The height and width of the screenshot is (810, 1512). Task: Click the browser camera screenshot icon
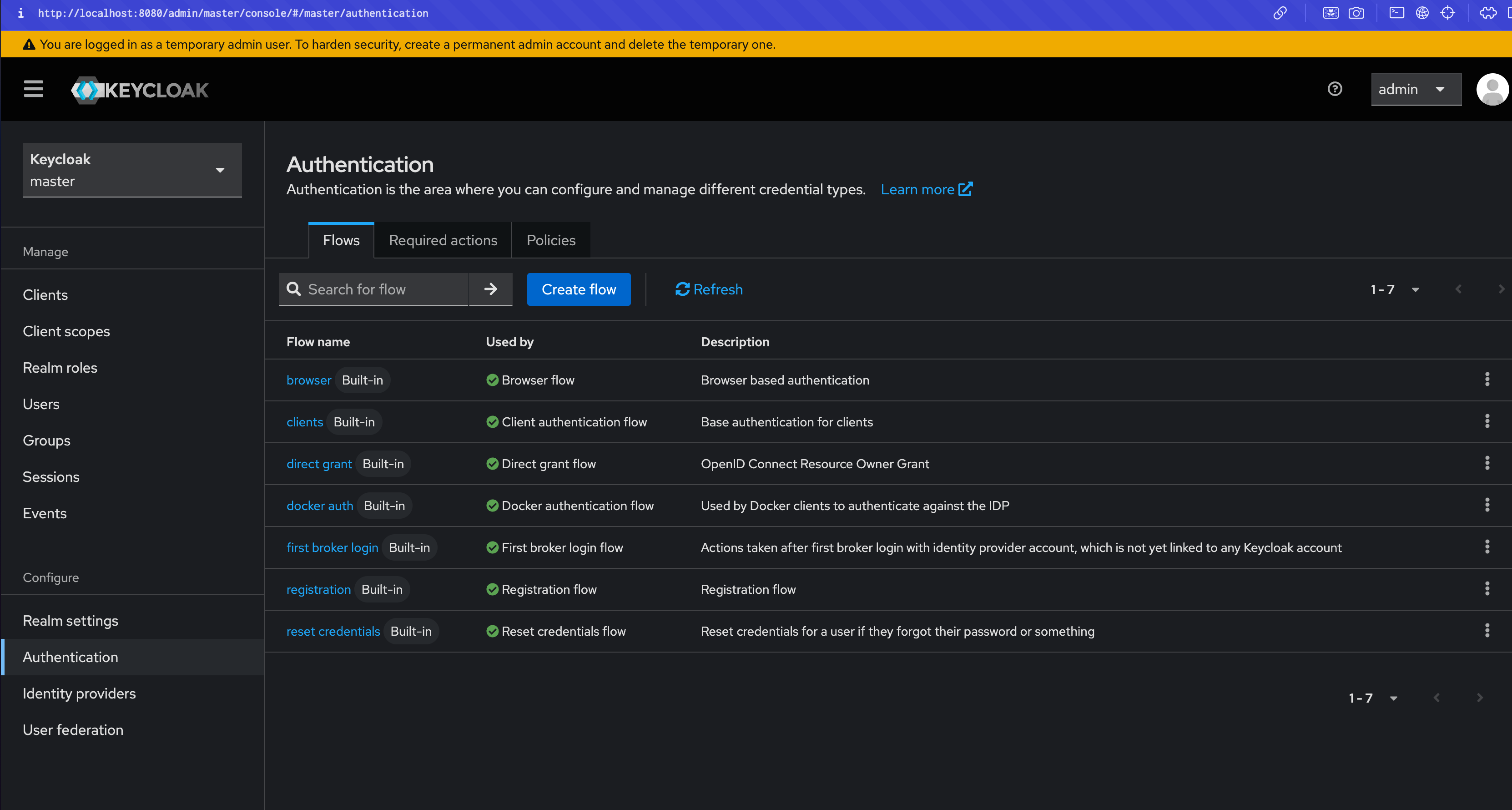point(1356,13)
